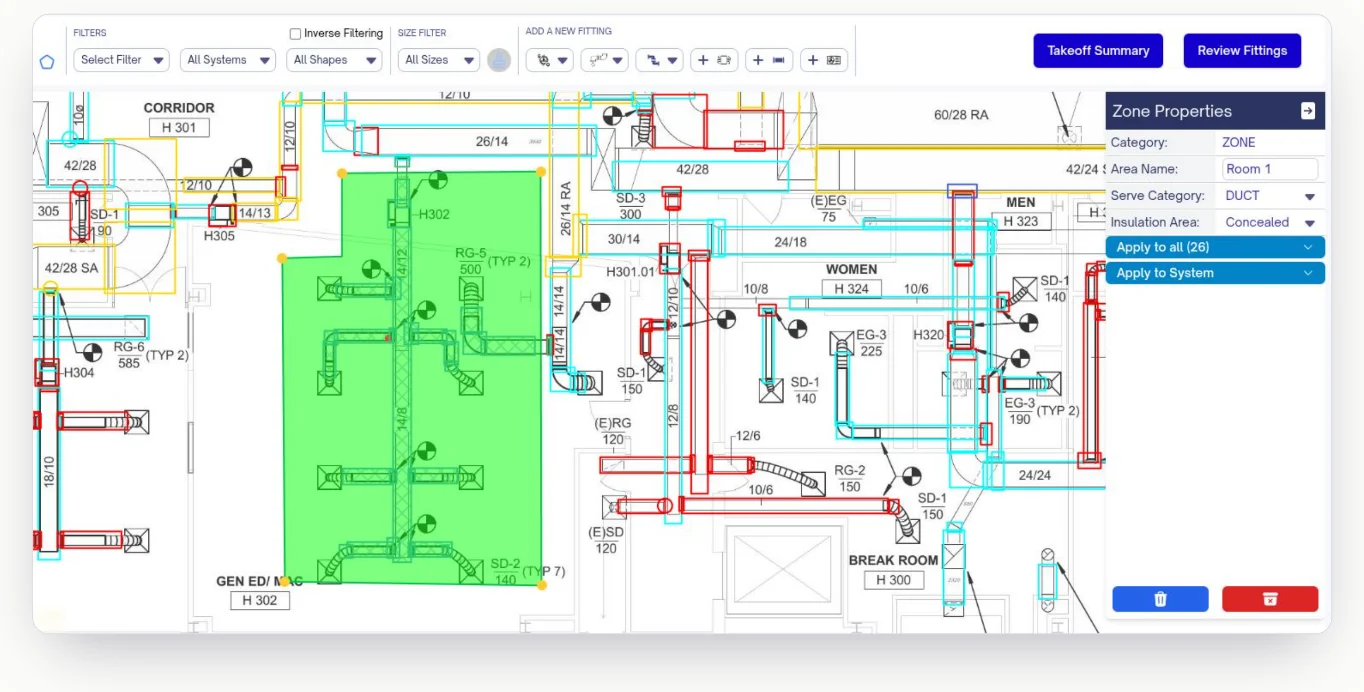Click the last plus add fitting button

(x=824, y=60)
